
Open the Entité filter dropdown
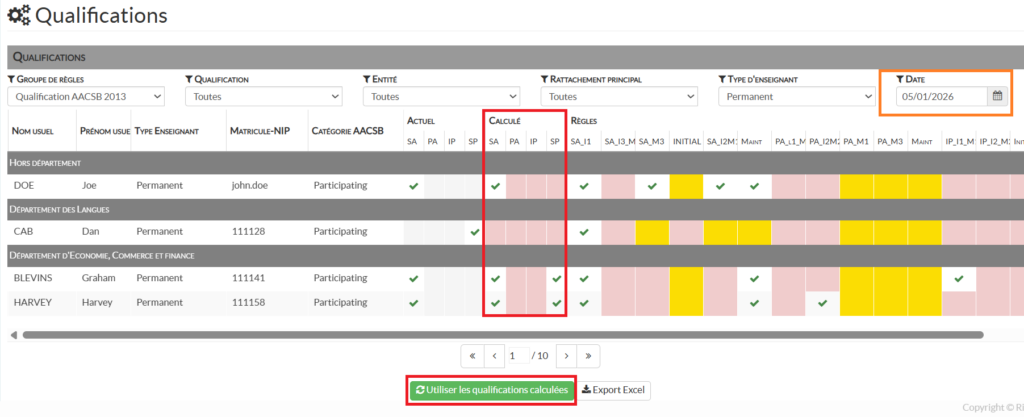[x=441, y=96]
